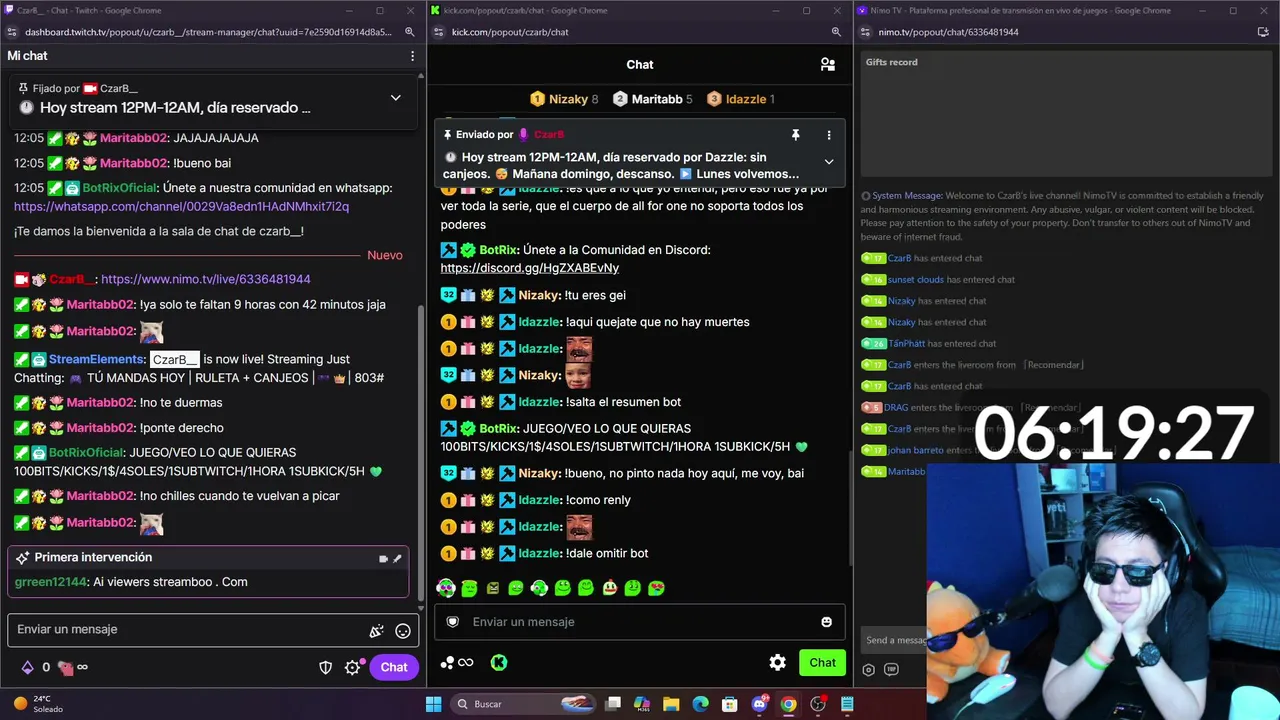Click top gifter Nizaky on Kick leaderboard

click(564, 99)
